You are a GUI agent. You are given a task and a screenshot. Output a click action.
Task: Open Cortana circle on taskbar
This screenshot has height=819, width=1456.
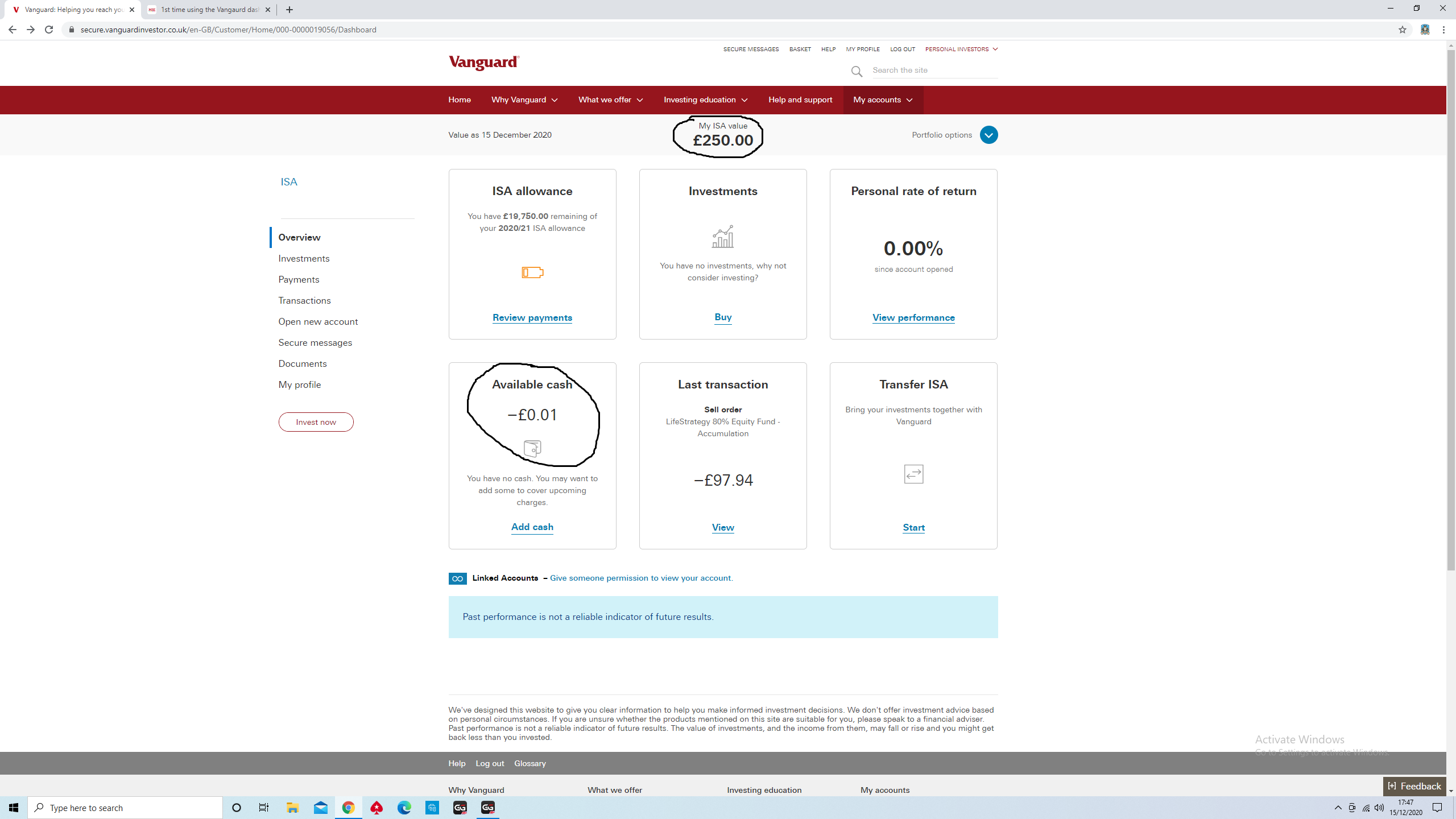point(237,808)
